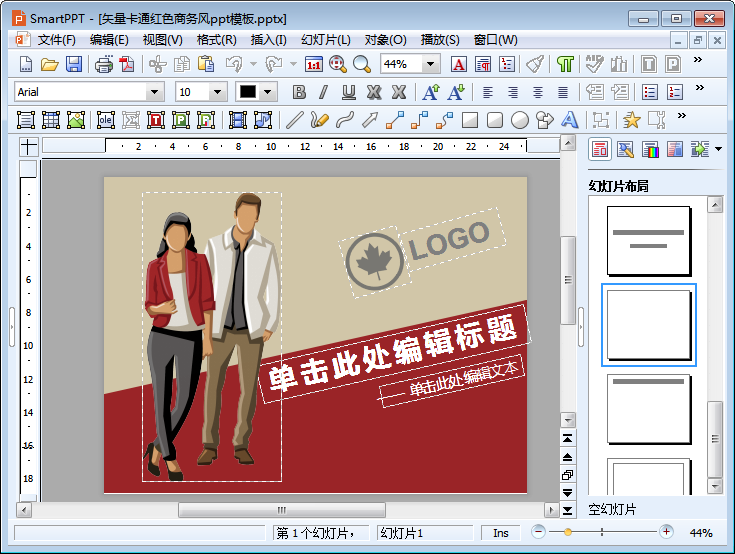This screenshot has height=554, width=735.
Task: Undo the last action
Action: point(234,64)
